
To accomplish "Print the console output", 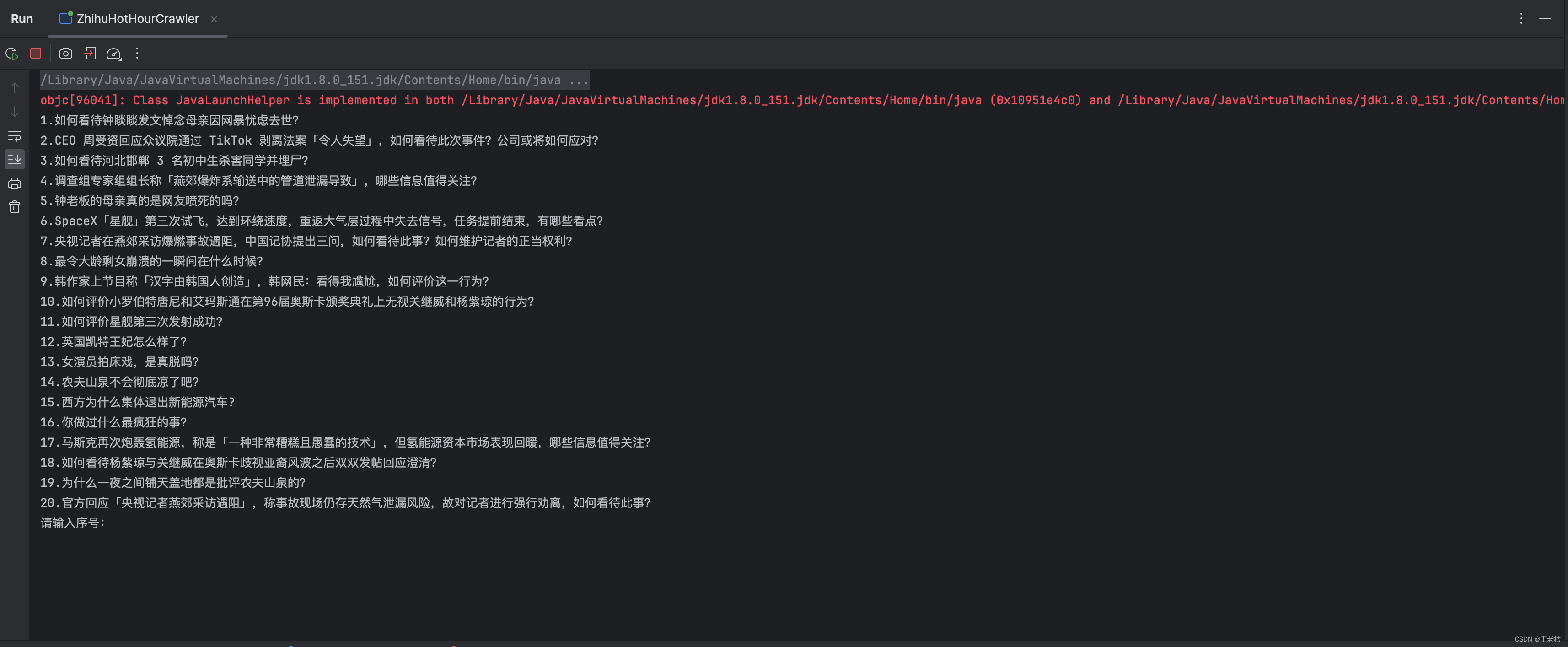I will [x=15, y=183].
